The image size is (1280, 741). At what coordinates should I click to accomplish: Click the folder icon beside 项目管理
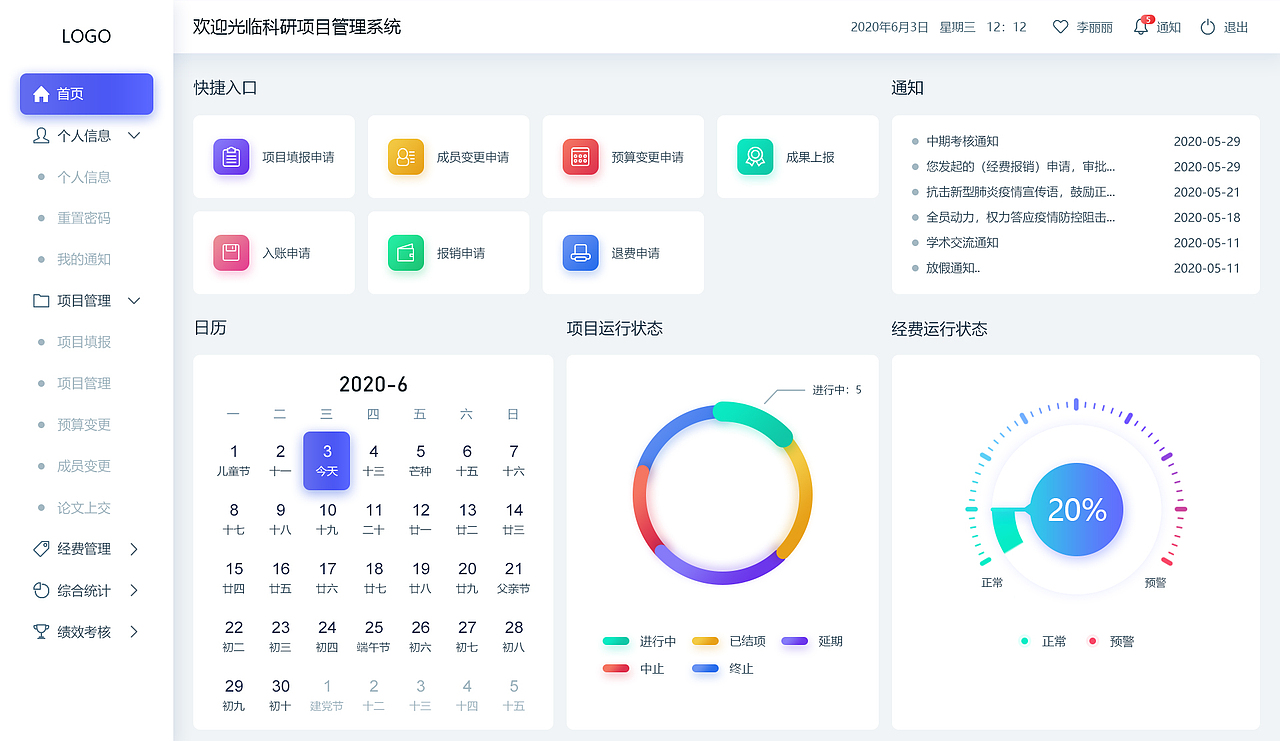41,300
